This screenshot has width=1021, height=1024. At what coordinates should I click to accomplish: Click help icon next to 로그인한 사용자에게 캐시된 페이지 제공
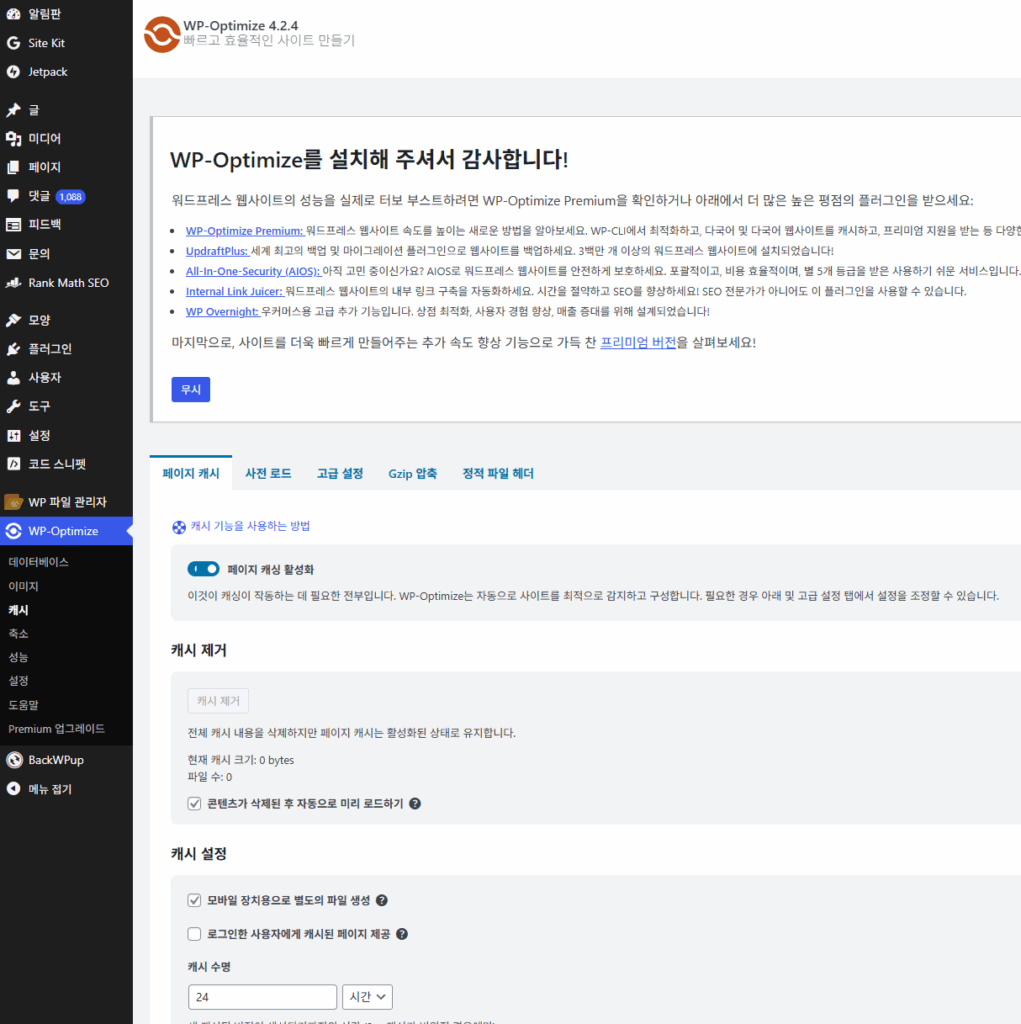point(402,935)
